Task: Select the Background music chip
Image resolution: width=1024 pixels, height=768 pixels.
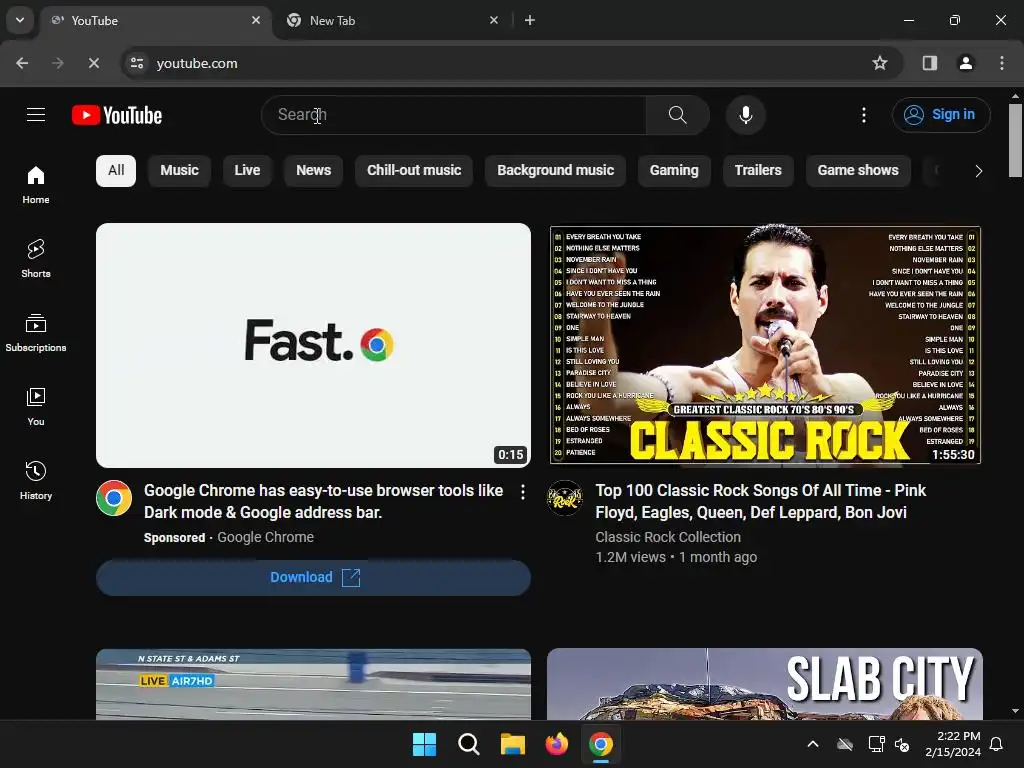Action: point(556,170)
